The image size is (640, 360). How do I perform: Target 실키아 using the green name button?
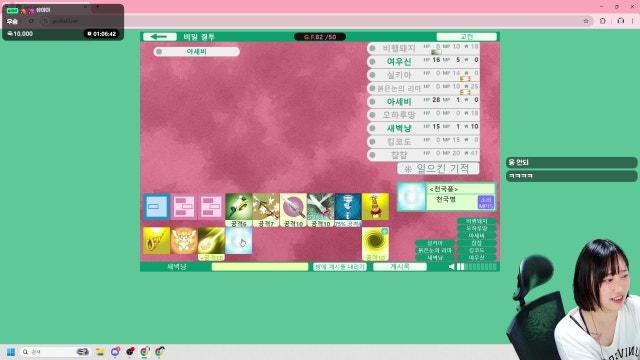[435, 243]
